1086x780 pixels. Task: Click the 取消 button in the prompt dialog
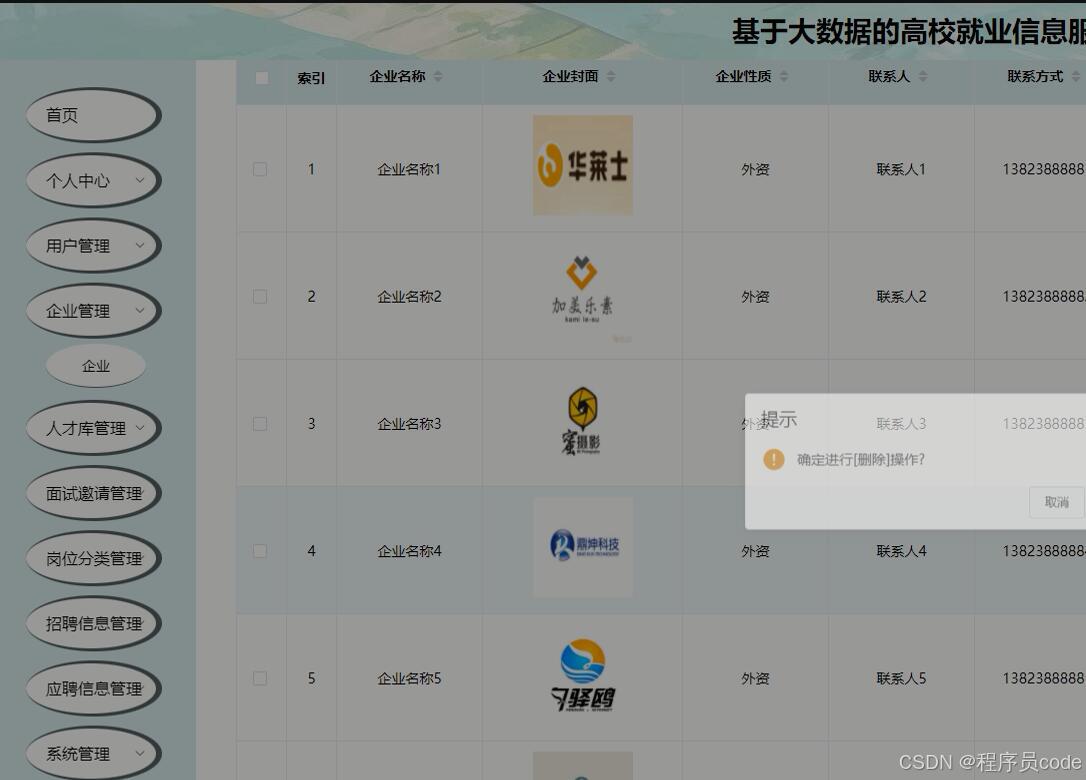tap(1057, 502)
